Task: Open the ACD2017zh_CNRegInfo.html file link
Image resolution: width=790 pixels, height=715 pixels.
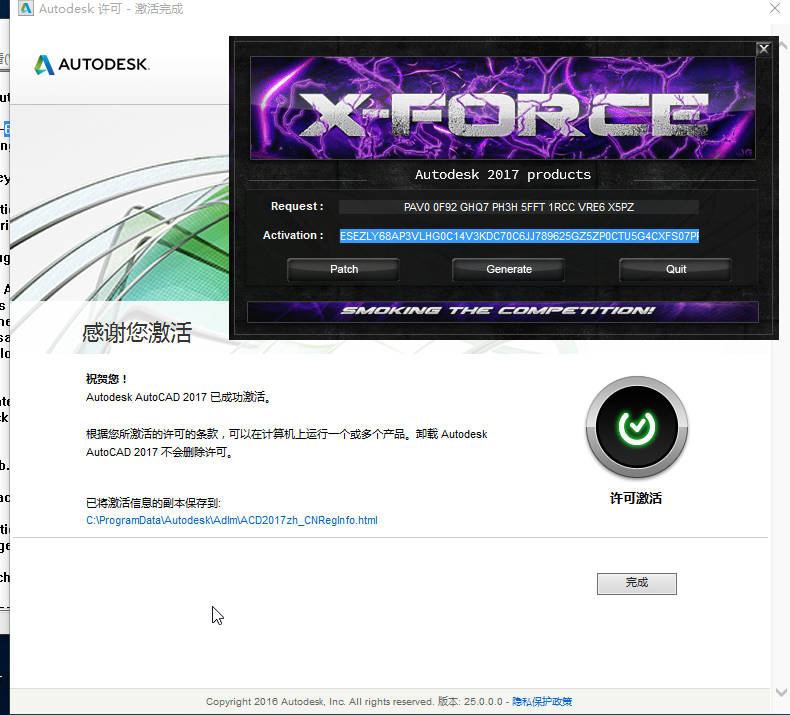Action: [232, 520]
